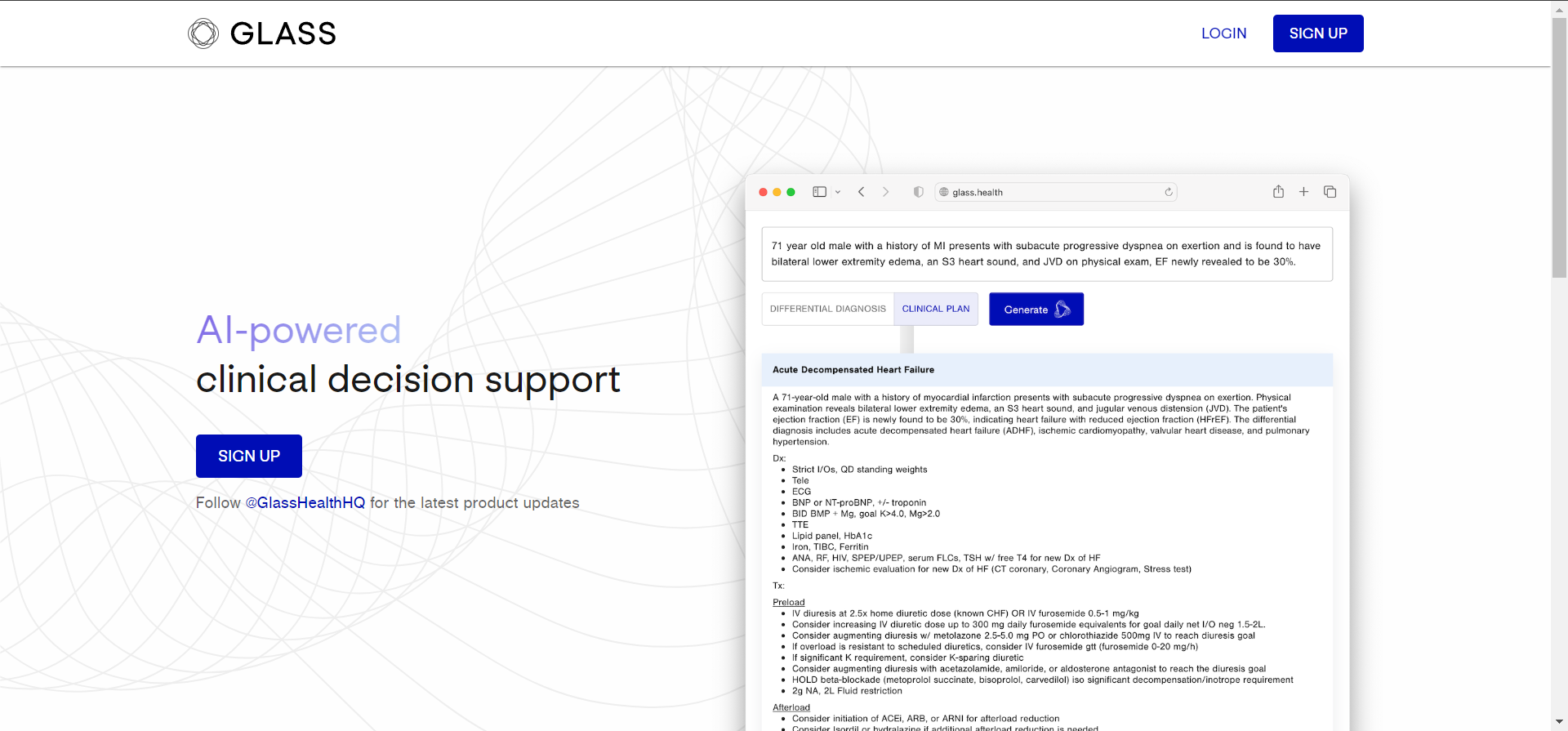Click the 'Dx:' label
Image resolution: width=1568 pixels, height=731 pixels.
(779, 459)
